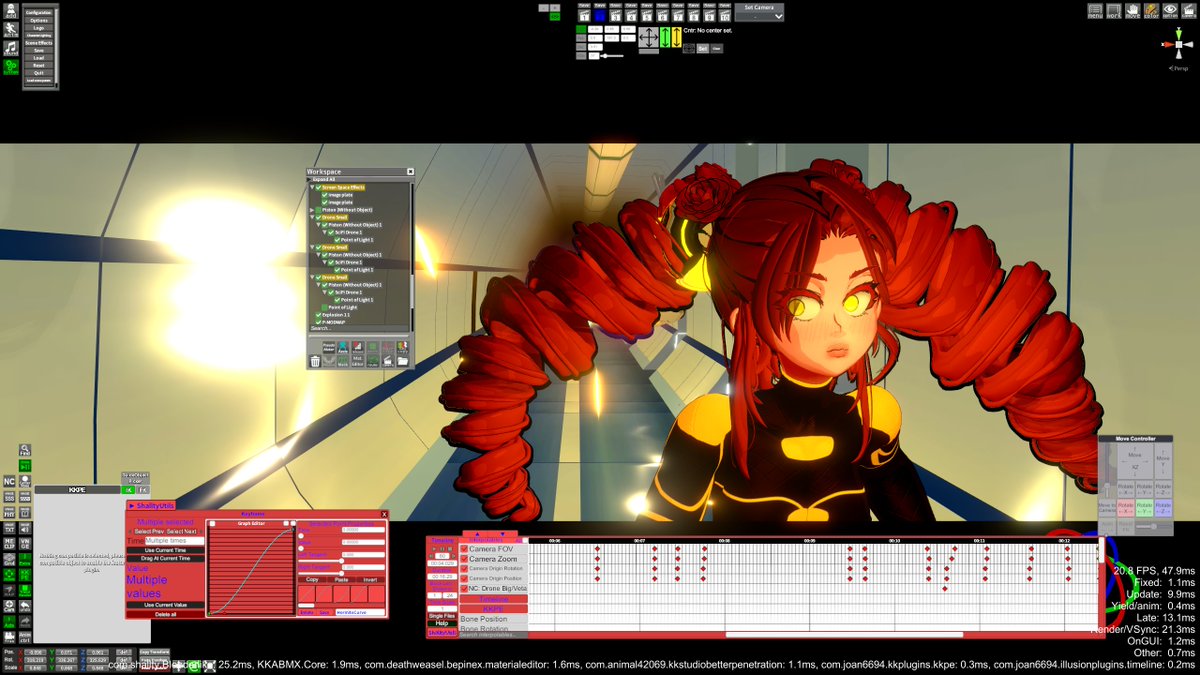The height and width of the screenshot is (675, 1200).
Task: Click Quit in system menu
Action: coord(39,73)
